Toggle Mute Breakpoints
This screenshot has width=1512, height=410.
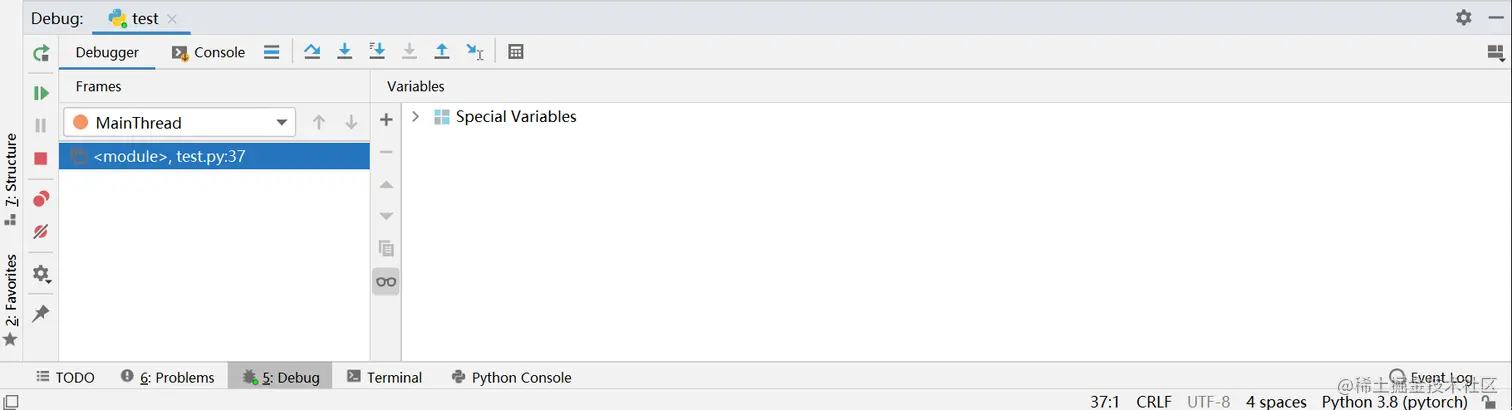tap(41, 231)
